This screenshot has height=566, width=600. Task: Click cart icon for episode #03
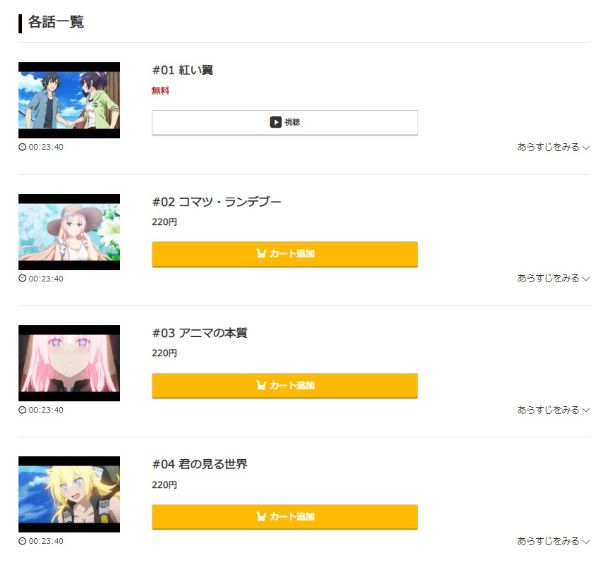[x=261, y=385]
